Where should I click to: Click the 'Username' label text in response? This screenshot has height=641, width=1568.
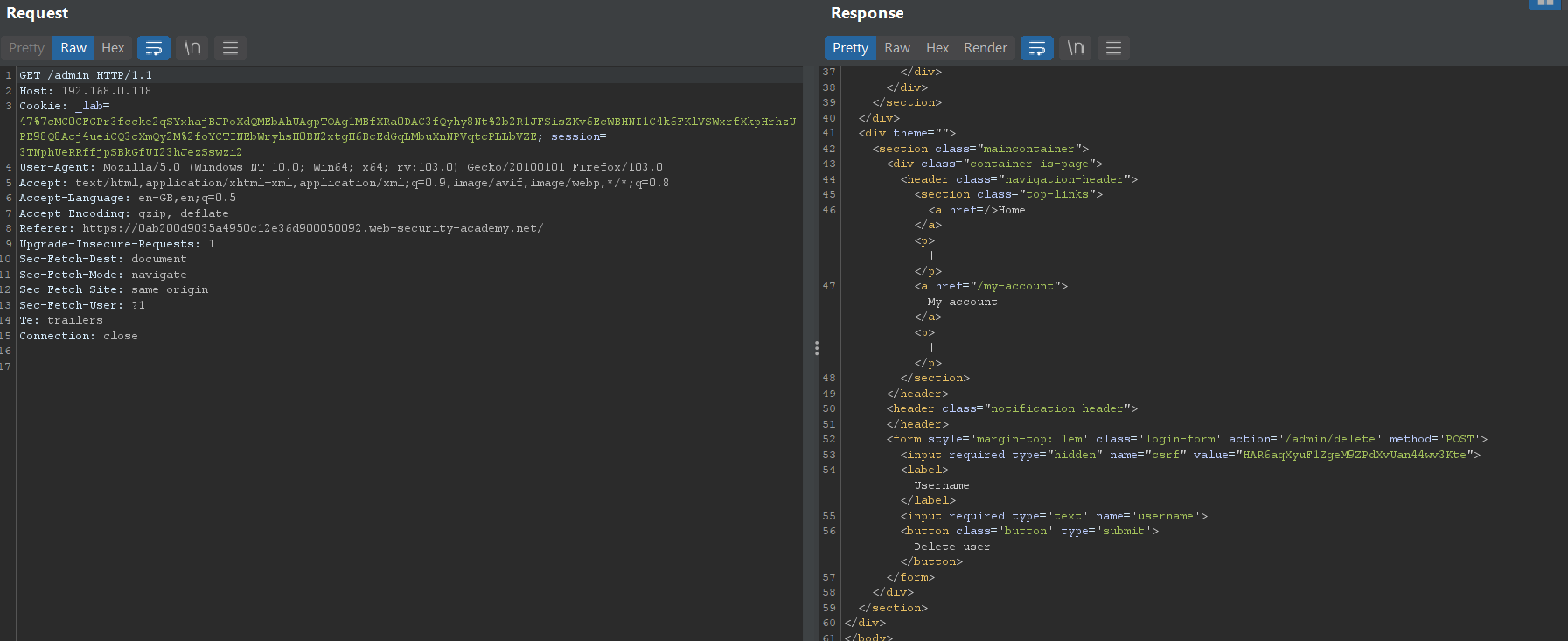click(942, 485)
